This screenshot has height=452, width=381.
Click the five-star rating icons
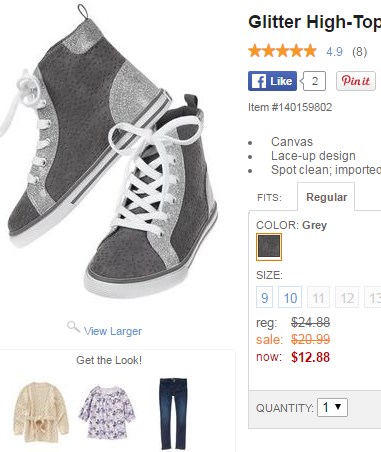282,51
